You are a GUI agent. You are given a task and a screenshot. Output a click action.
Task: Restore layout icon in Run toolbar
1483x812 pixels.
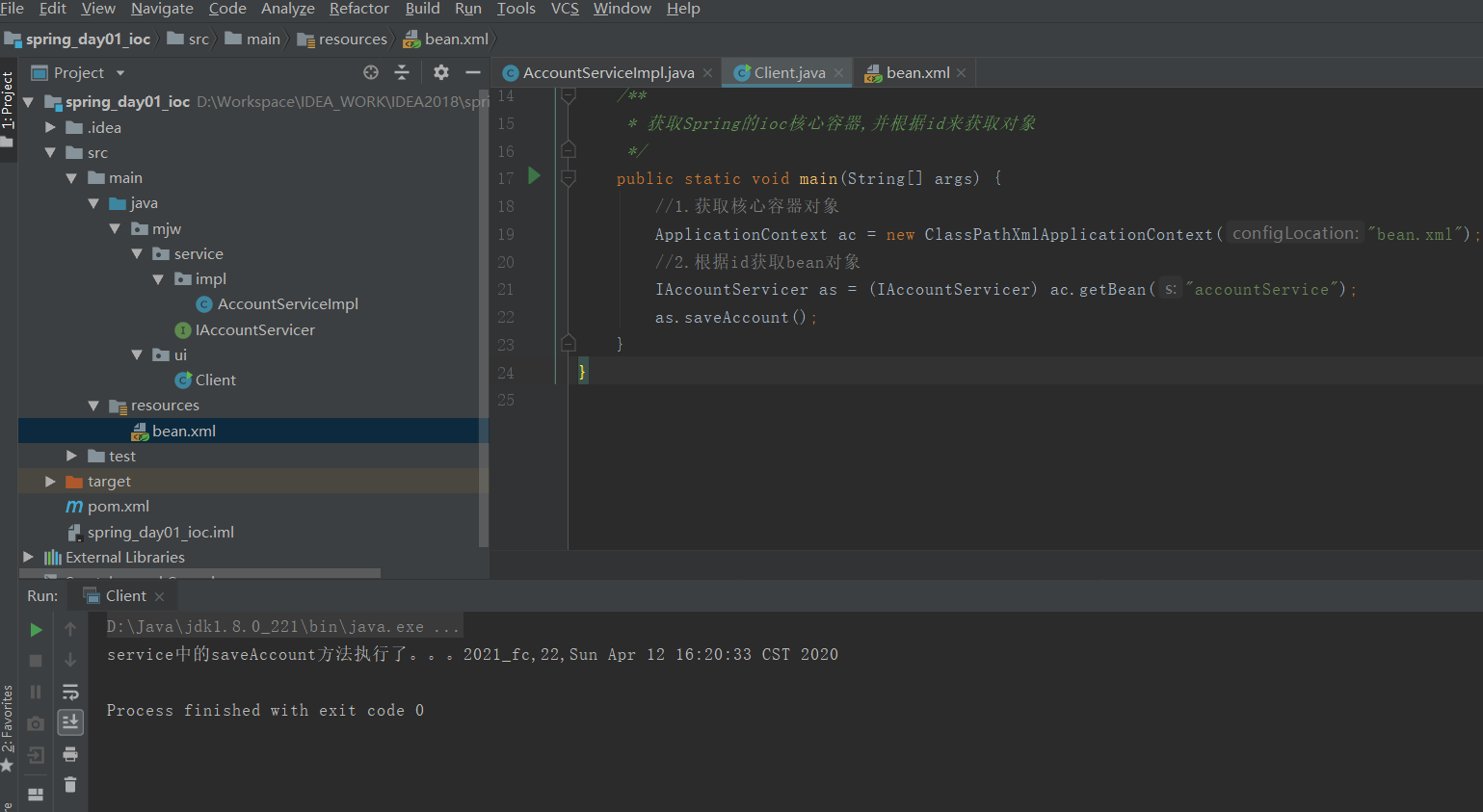(x=36, y=795)
